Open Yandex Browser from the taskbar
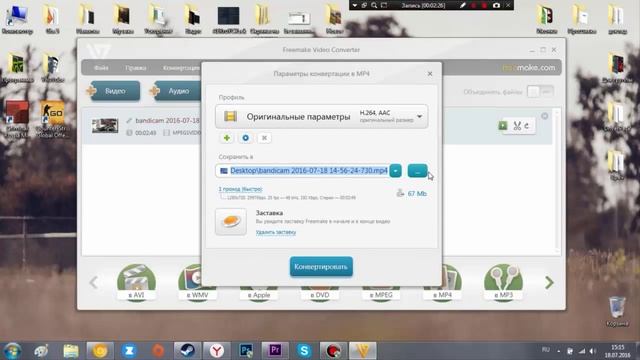Screen dimensions: 640x360 217,351
